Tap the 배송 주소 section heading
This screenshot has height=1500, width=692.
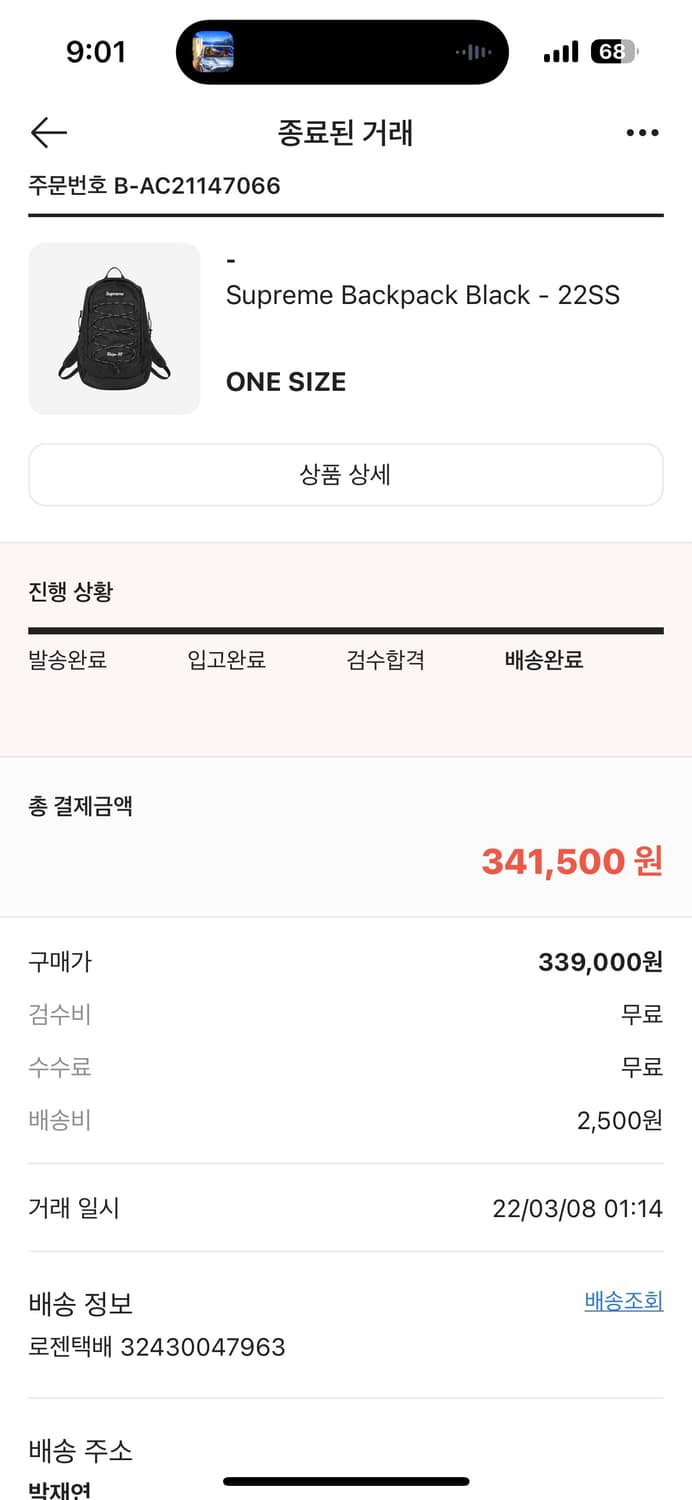(x=80, y=1450)
